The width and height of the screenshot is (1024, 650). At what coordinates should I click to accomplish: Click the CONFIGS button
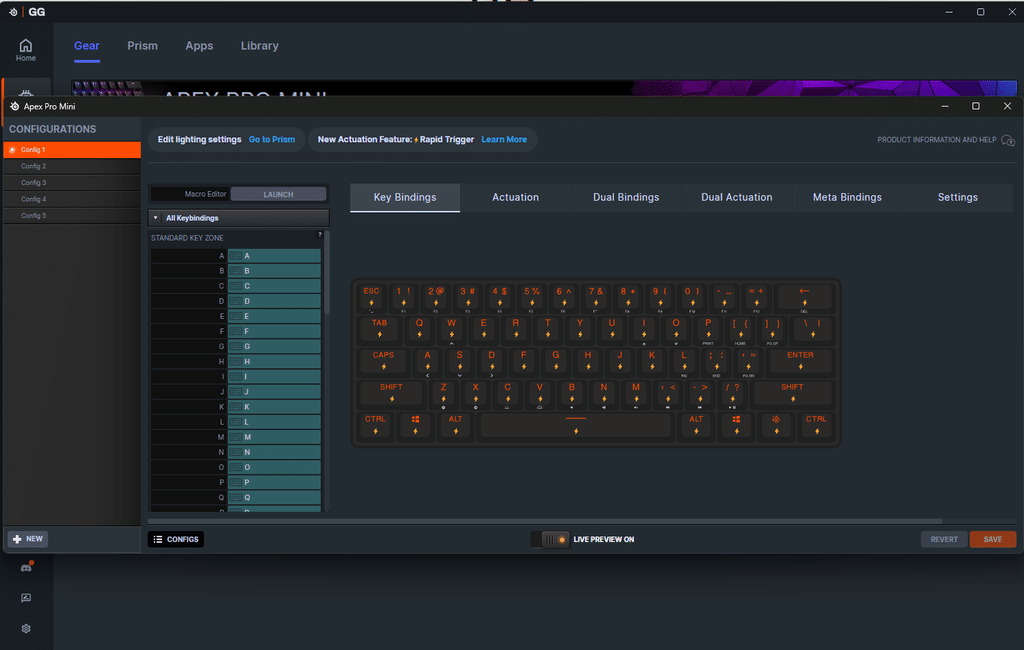(x=176, y=540)
